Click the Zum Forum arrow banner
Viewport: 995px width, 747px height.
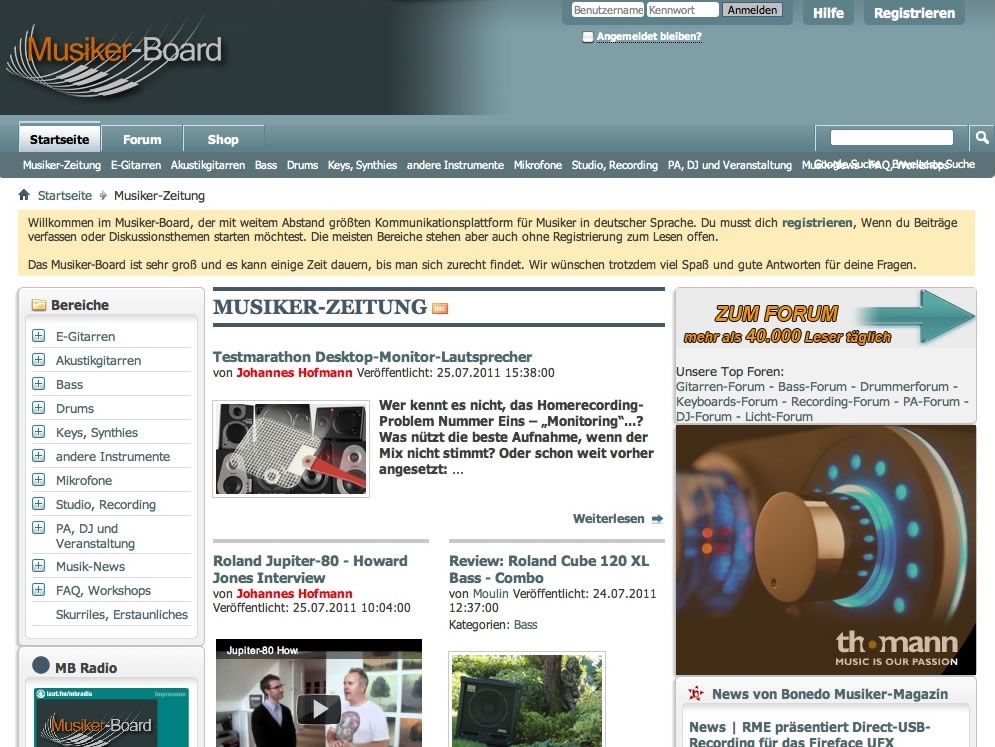(825, 318)
